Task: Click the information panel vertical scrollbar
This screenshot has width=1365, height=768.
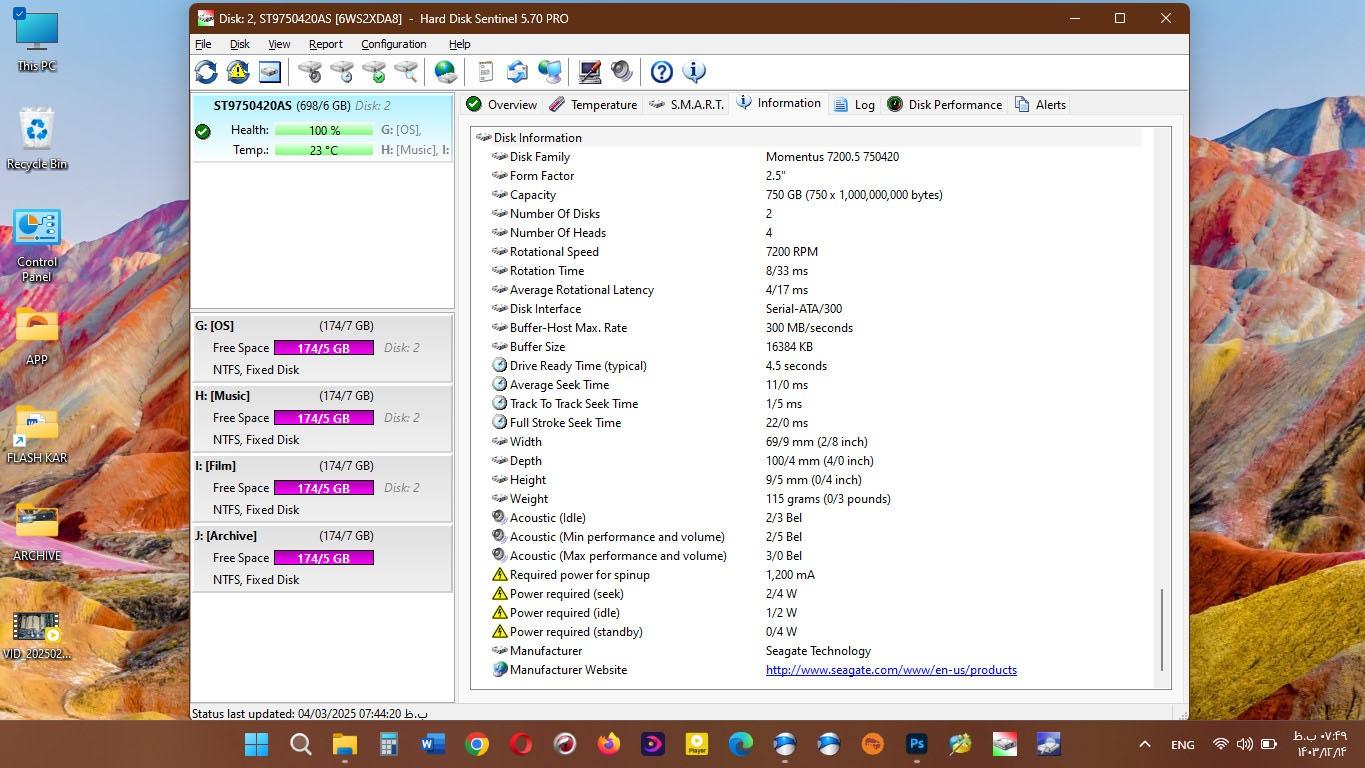Action: point(1161,630)
